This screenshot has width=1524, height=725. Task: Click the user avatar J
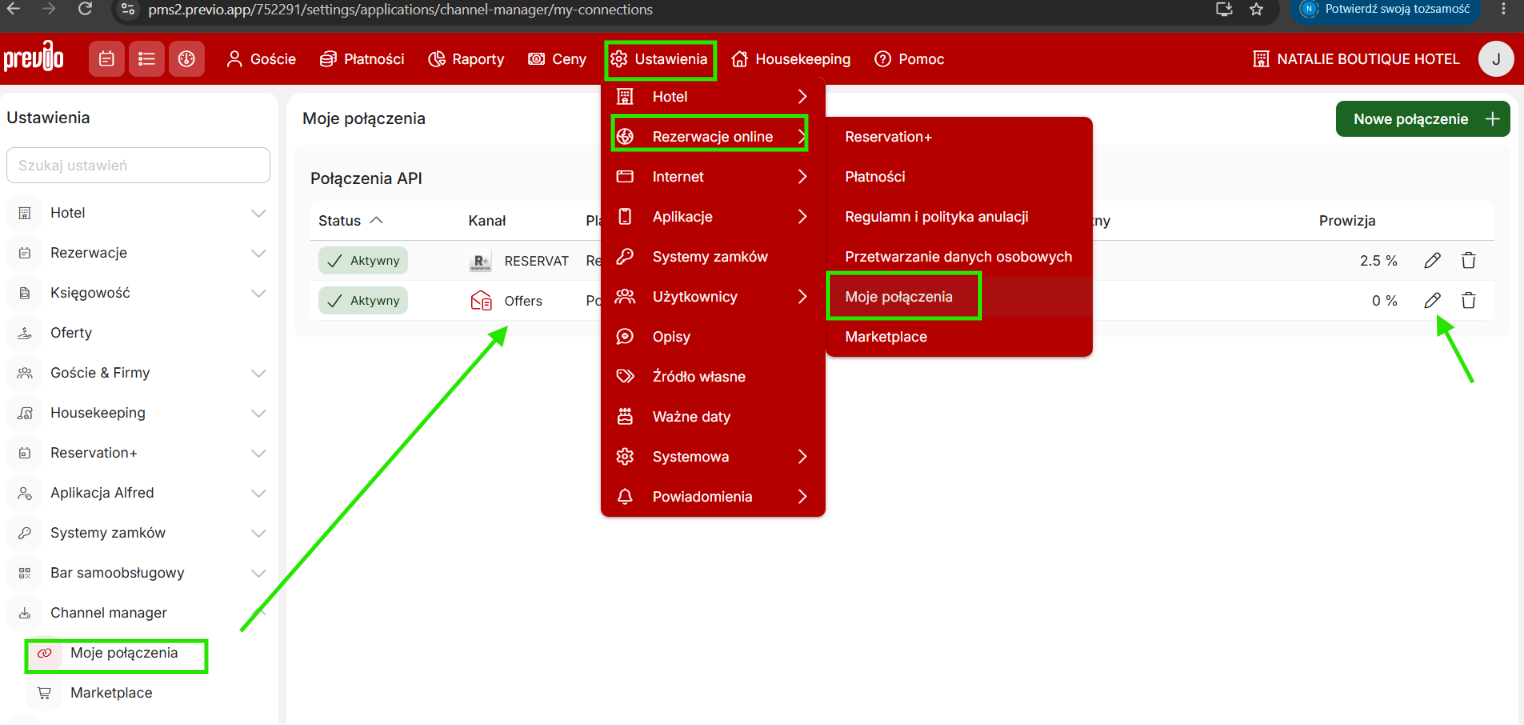point(1496,59)
